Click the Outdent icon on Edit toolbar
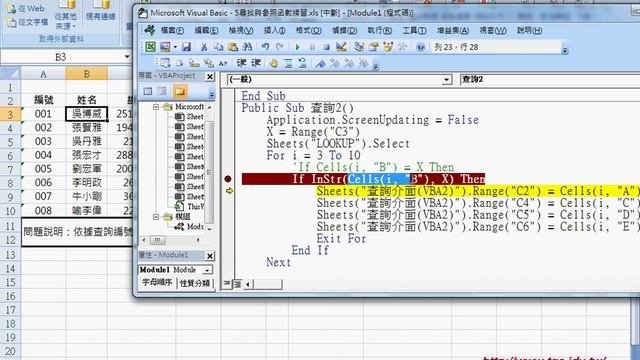 (x=256, y=63)
